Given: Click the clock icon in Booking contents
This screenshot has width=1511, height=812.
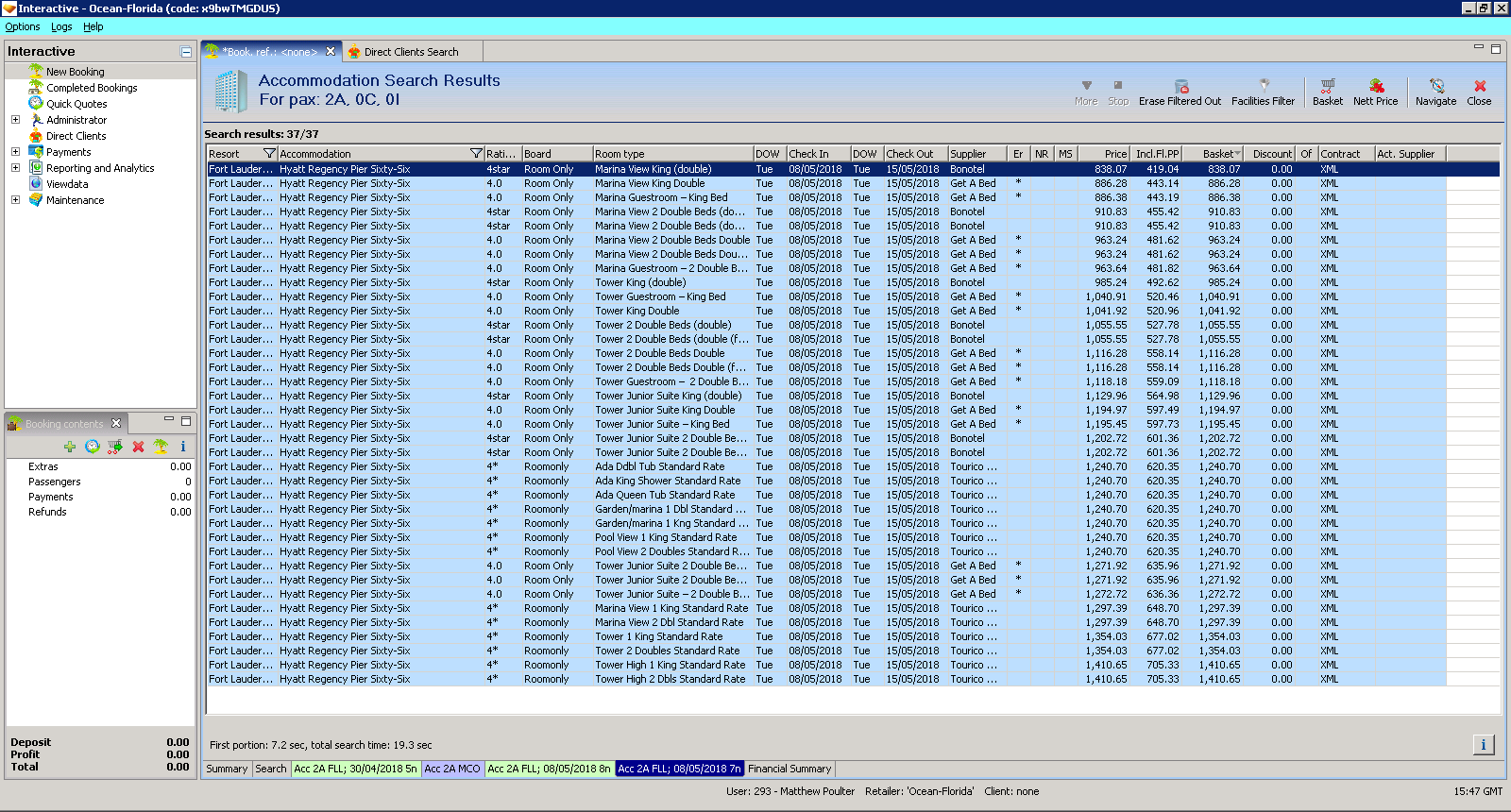Looking at the screenshot, I should click(x=92, y=447).
